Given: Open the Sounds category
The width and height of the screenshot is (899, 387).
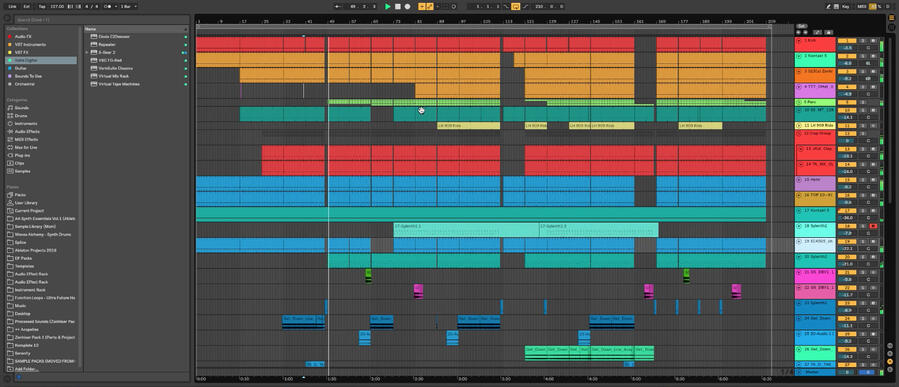Looking at the screenshot, I should 22,107.
